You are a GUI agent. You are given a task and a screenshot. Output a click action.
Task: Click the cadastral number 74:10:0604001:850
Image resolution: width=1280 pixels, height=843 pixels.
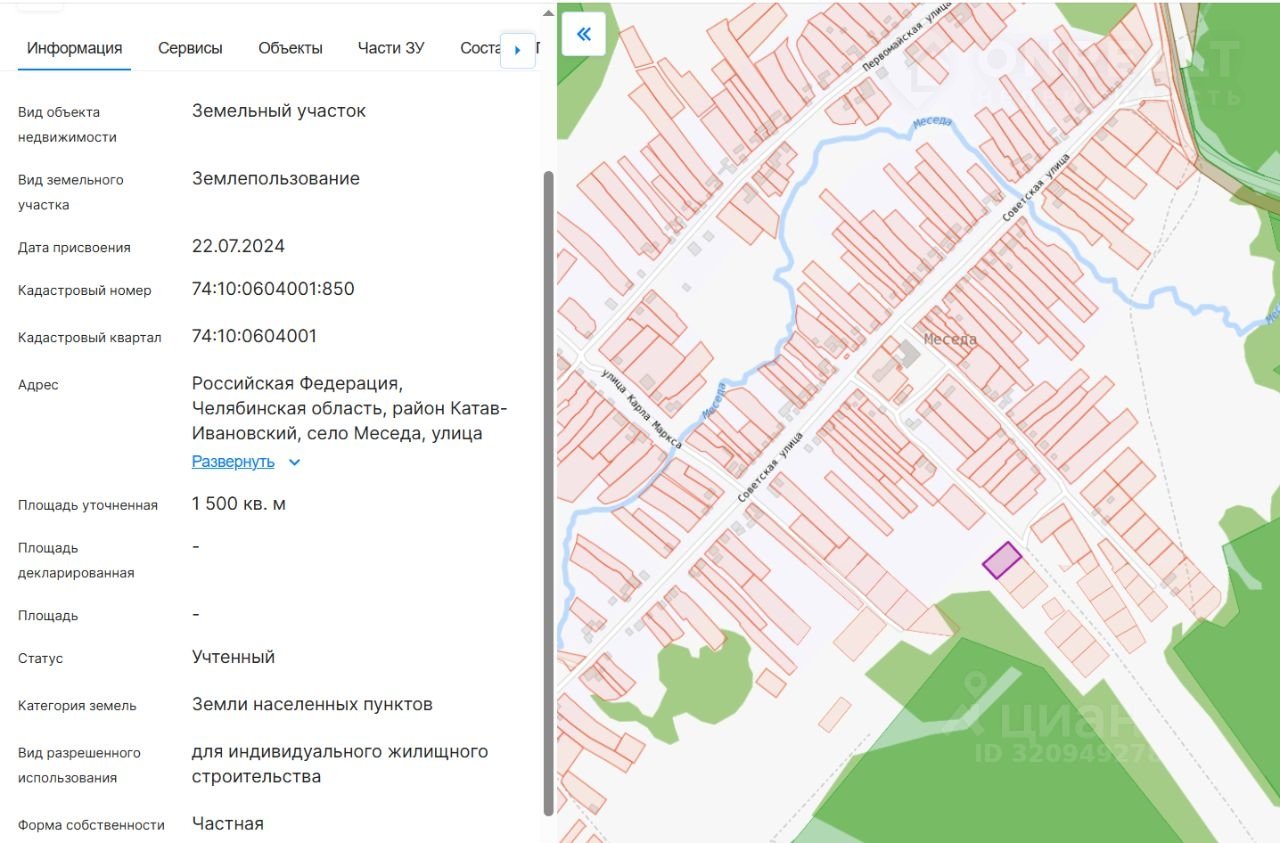click(x=273, y=289)
